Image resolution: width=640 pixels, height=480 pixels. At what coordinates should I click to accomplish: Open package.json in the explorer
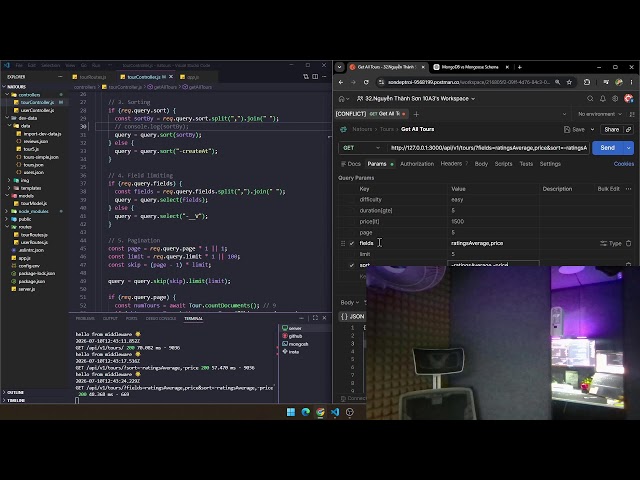(31, 281)
